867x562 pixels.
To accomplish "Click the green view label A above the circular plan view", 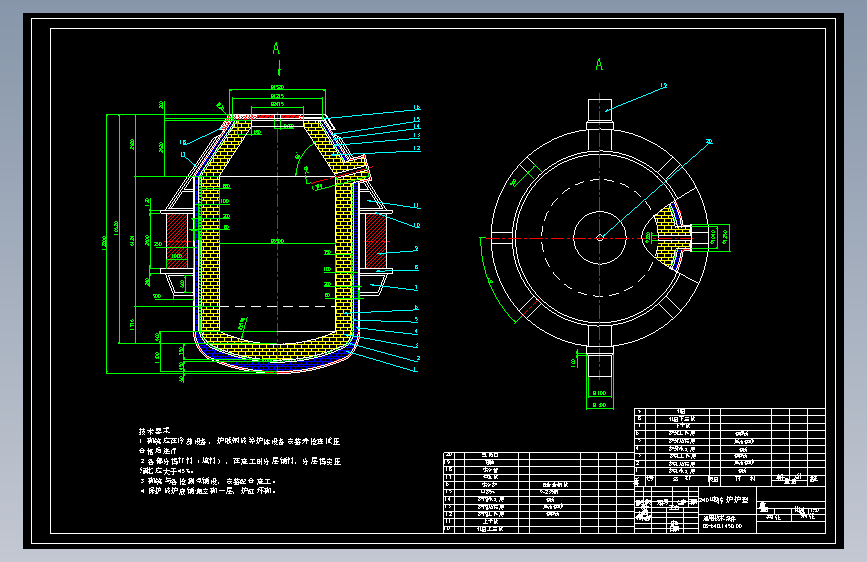I will 599,65.
